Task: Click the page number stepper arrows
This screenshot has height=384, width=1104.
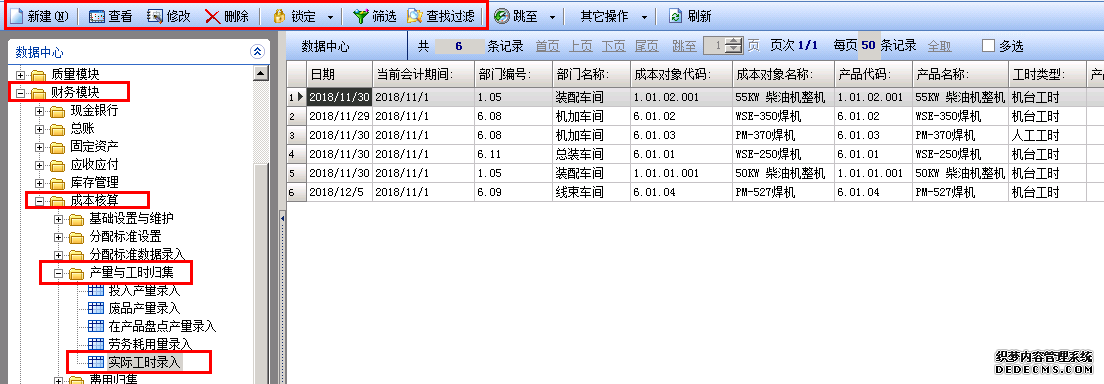Action: tap(734, 46)
